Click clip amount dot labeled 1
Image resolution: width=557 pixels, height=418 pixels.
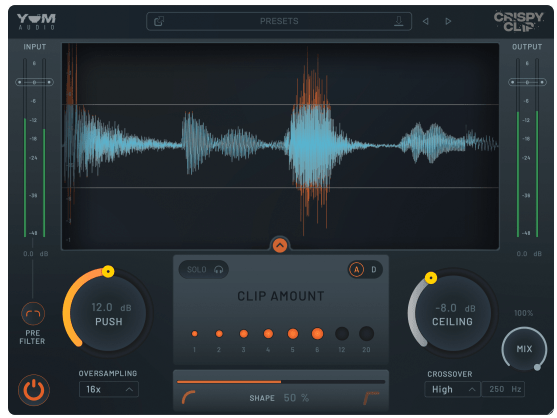tap(194, 334)
